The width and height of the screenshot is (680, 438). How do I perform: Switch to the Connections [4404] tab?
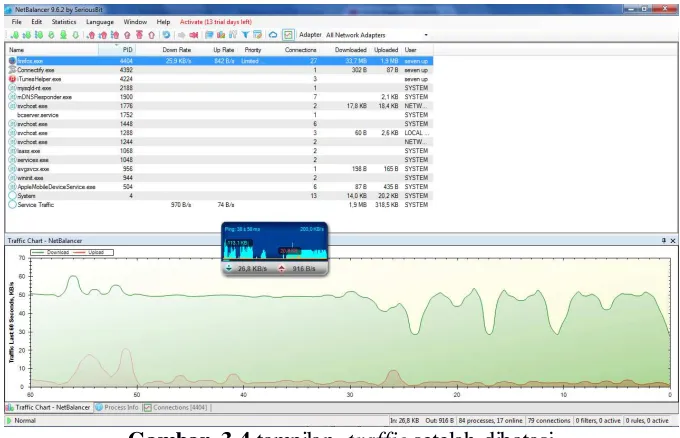coord(176,408)
